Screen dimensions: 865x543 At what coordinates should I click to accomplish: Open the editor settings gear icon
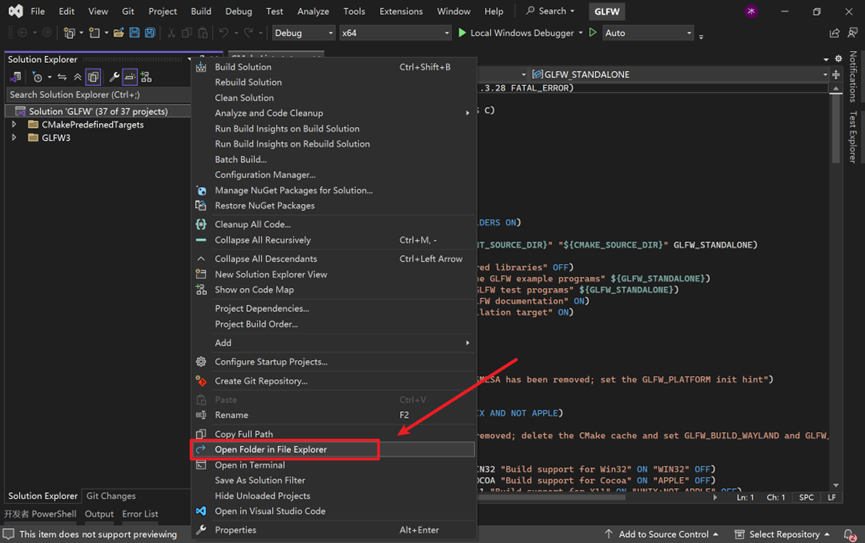pyautogui.click(x=839, y=59)
